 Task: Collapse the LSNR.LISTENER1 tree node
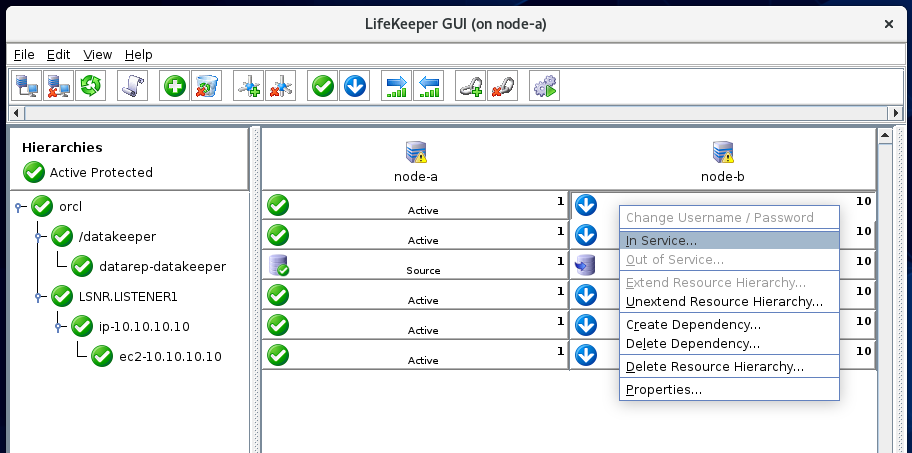coord(40,297)
